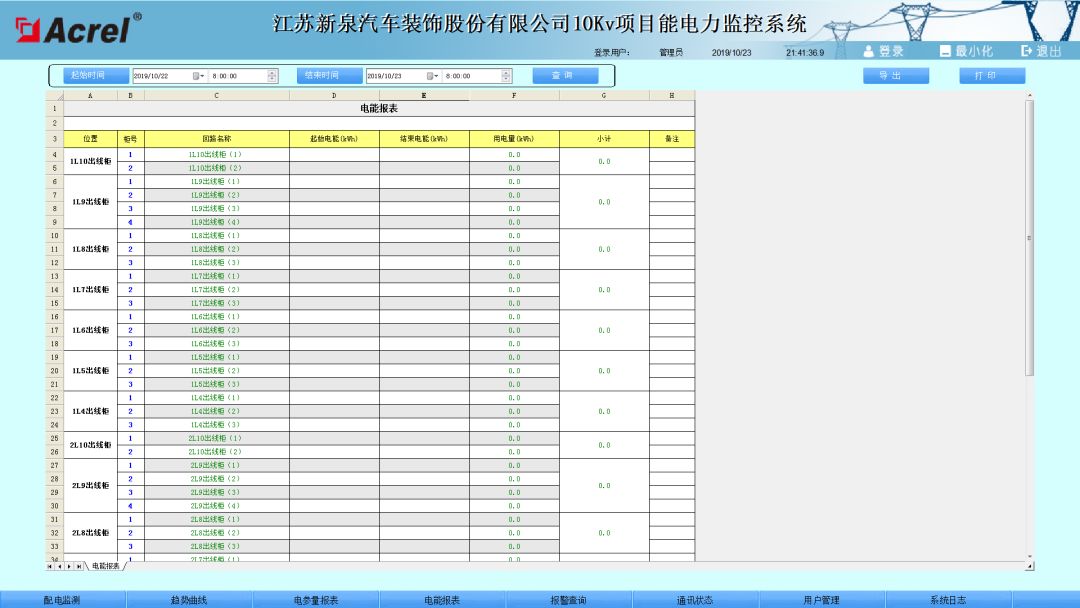The height and width of the screenshot is (608, 1080).
Task: Open the 趋势曲线 bottom tab
Action: (189, 600)
